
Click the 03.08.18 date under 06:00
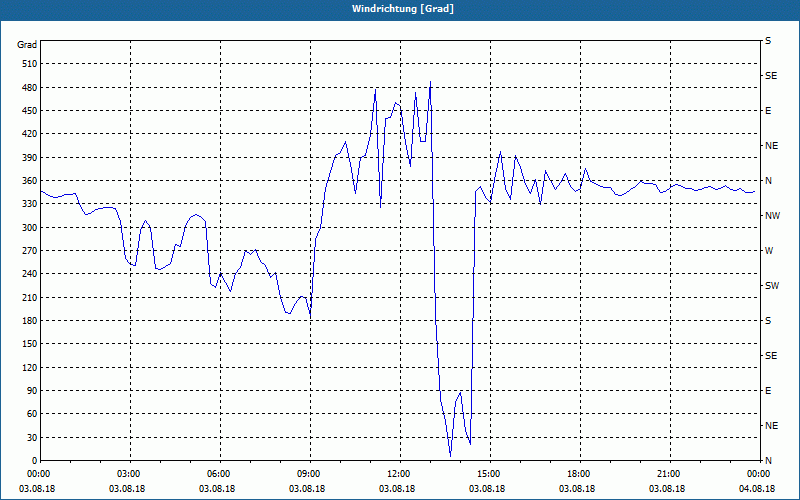tap(217, 489)
